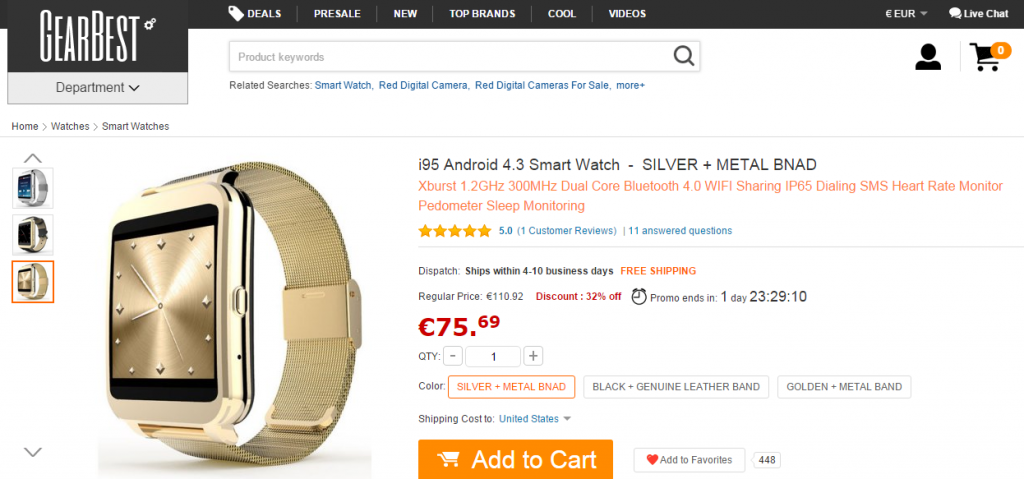Go to TOP BRANDS menu item
Viewport: 1024px width, 479px height.
pos(482,14)
